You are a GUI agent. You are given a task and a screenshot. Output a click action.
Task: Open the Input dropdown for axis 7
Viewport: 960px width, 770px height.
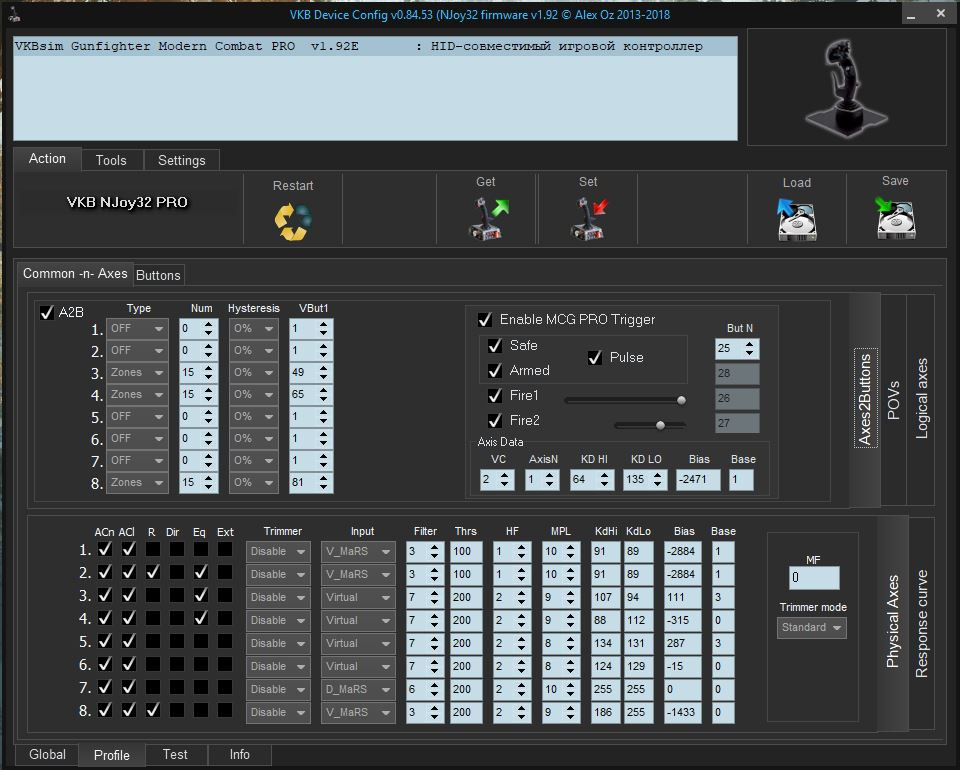358,689
